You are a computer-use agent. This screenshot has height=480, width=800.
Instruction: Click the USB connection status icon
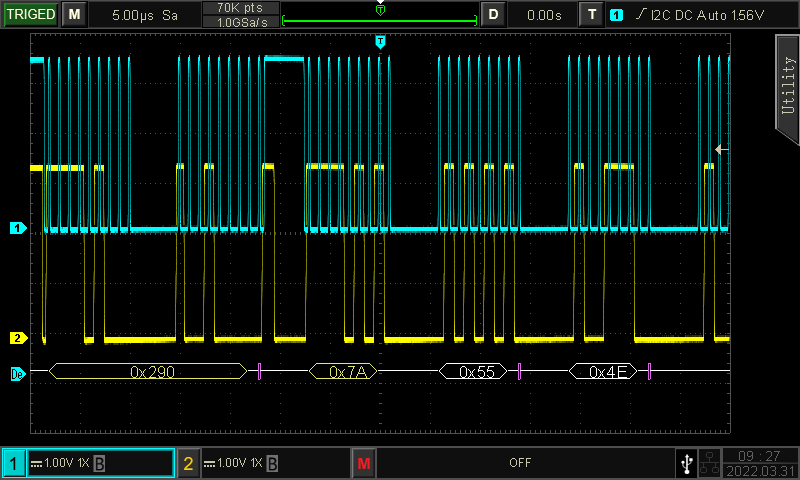pyautogui.click(x=686, y=463)
